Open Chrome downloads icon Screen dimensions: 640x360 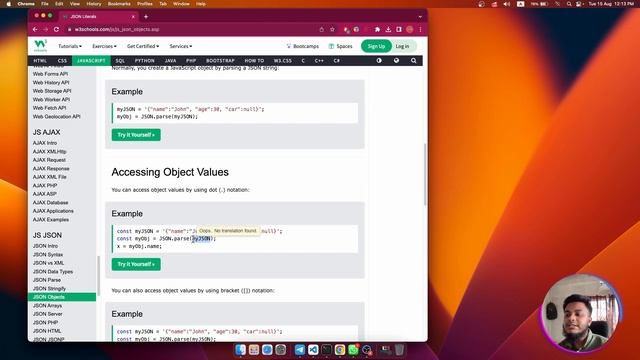[x=388, y=29]
